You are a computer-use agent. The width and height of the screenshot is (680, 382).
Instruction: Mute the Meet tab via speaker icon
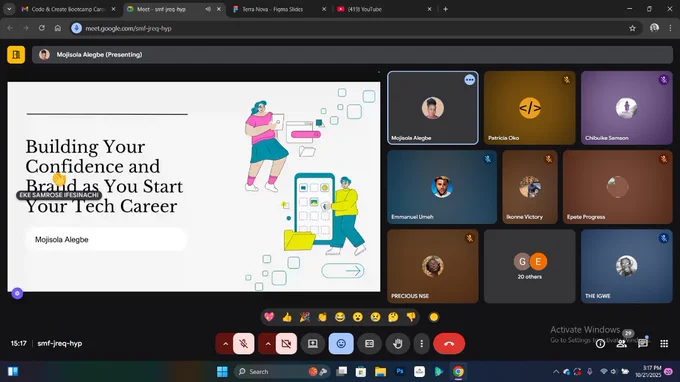click(x=208, y=9)
